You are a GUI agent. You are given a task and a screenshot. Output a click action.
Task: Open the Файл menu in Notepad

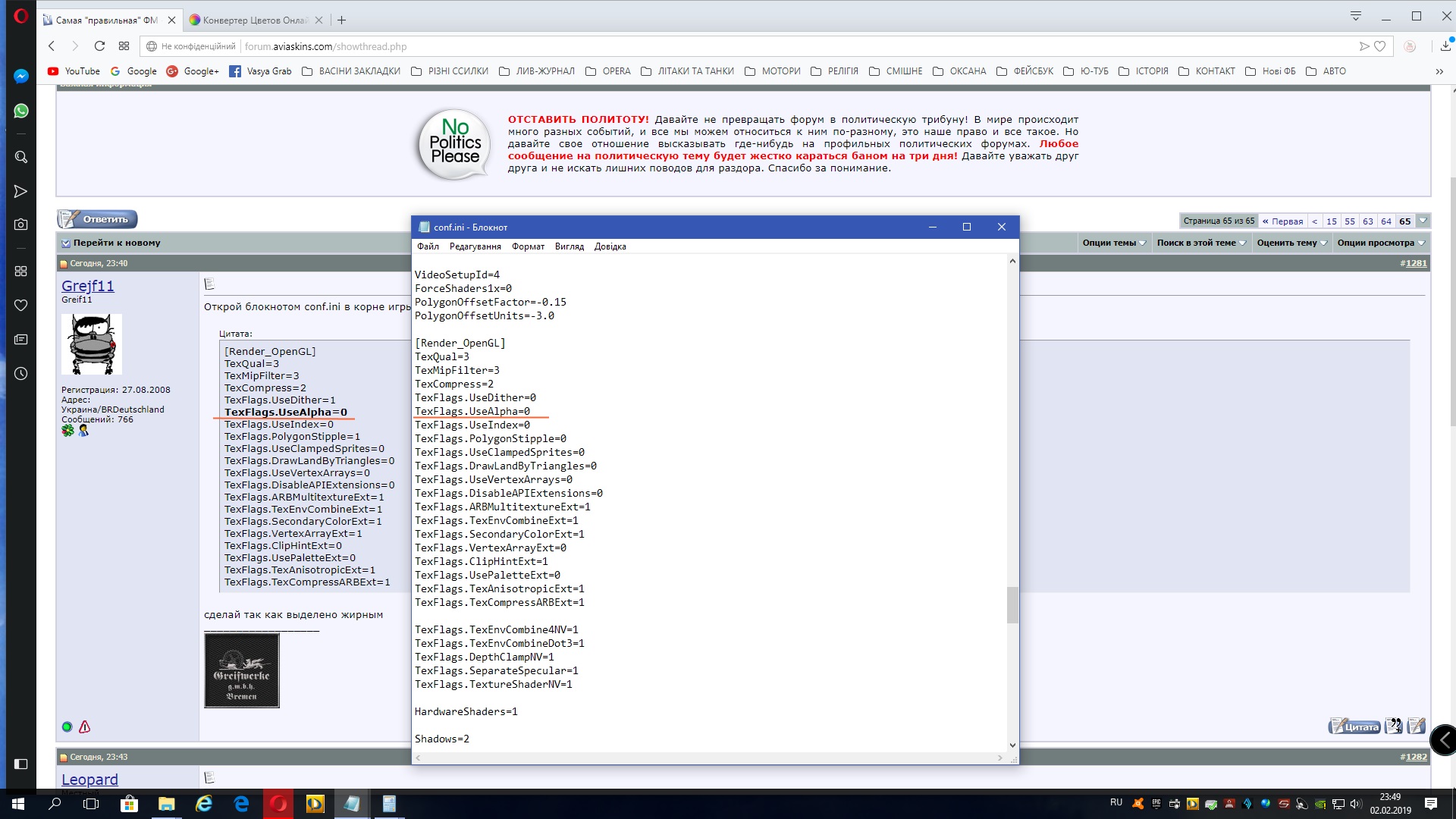click(428, 246)
